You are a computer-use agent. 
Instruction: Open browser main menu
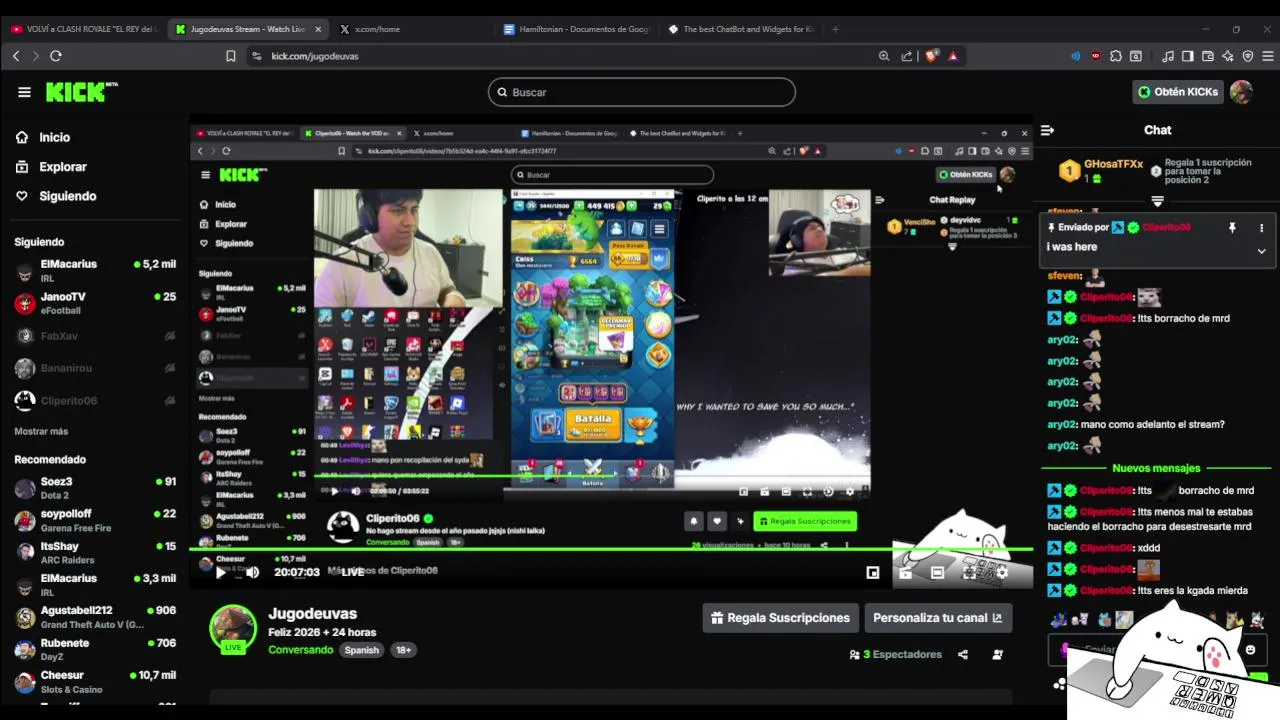[1268, 56]
